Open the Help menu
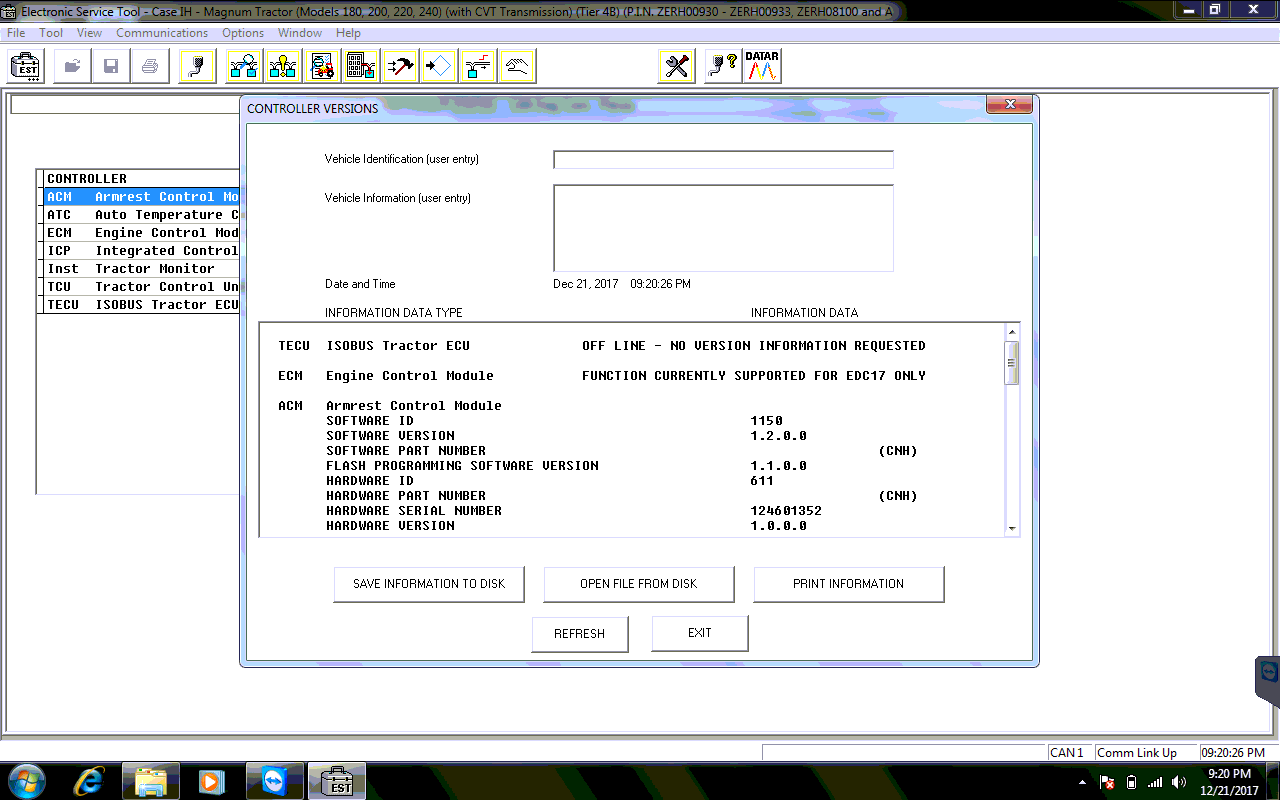Image resolution: width=1280 pixels, height=800 pixels. click(348, 33)
